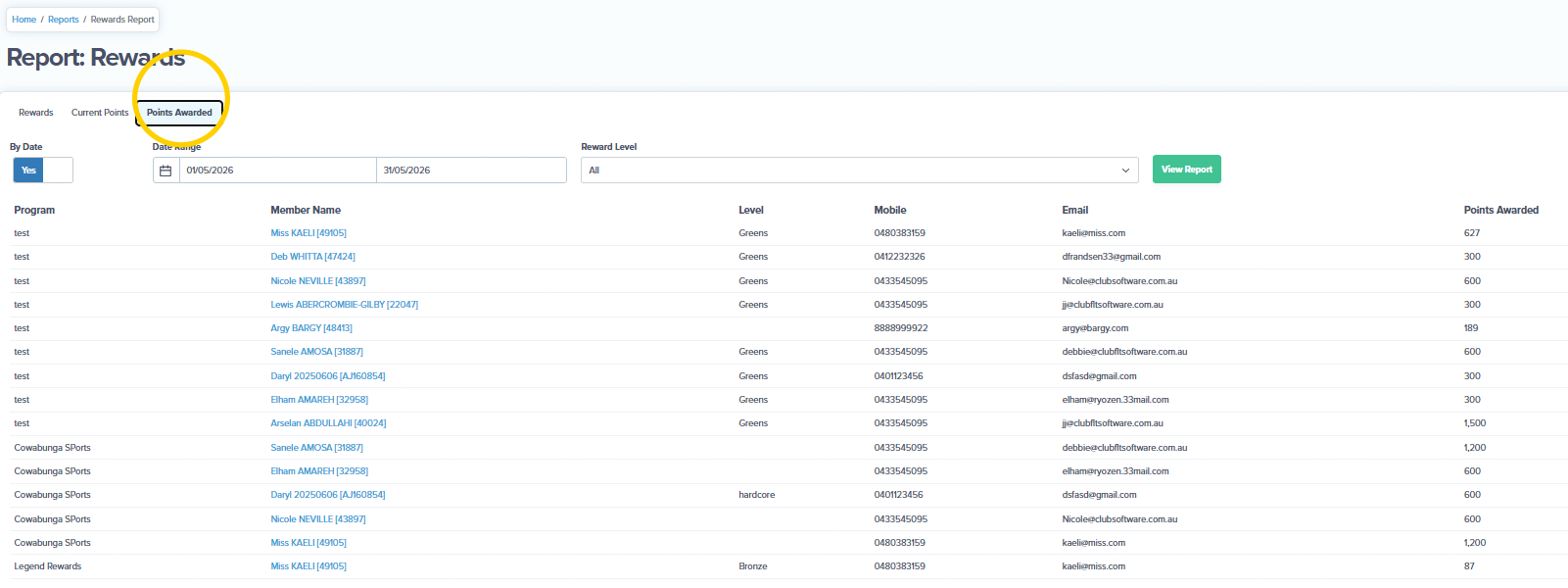
Task: Toggle the By Date Yes switch
Action: (43, 171)
